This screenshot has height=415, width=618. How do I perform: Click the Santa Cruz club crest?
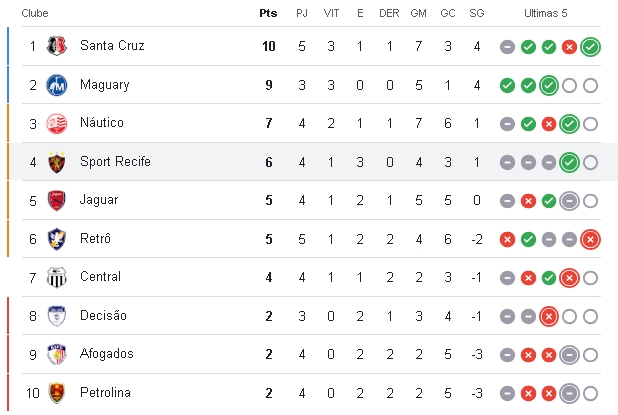(56, 46)
